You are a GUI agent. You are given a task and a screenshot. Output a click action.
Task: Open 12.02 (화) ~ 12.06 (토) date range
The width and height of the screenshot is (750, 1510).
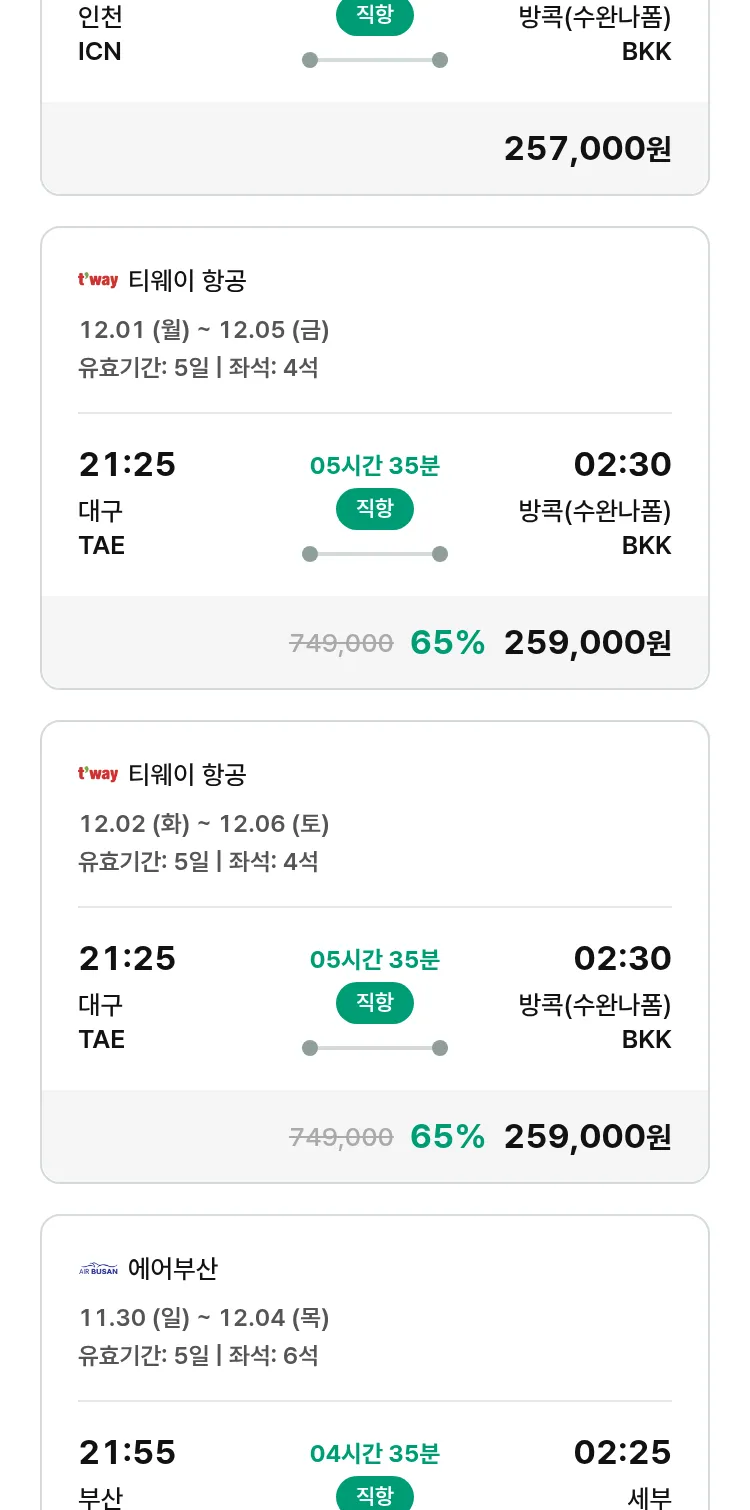pos(204,824)
